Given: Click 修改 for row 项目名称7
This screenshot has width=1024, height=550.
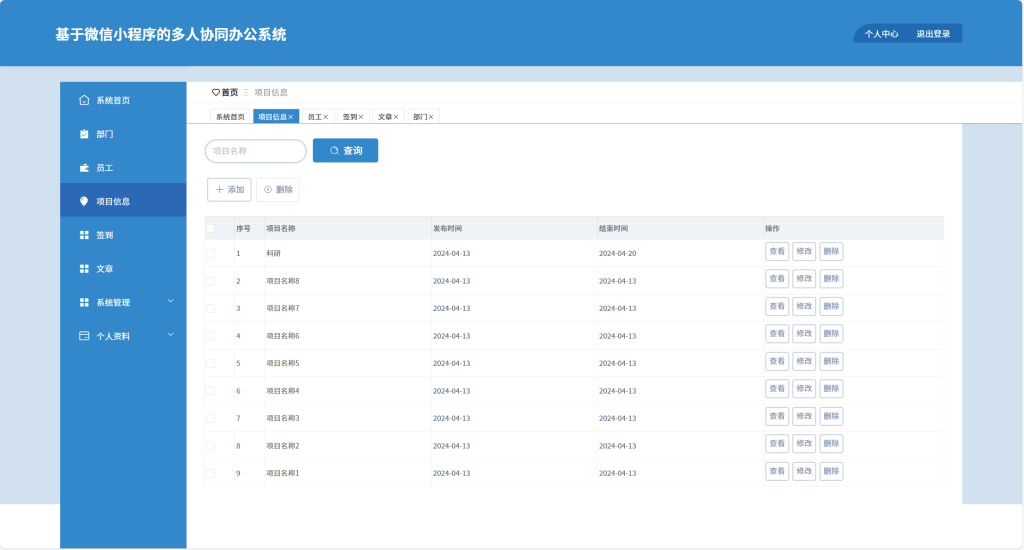Looking at the screenshot, I should tap(804, 306).
